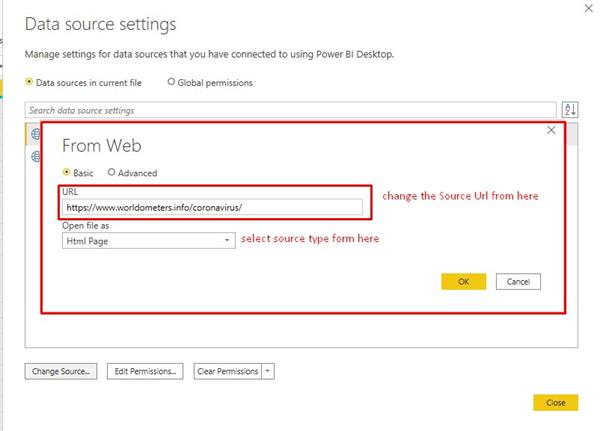The image size is (600, 431).
Task: Open the 'Open file as' Html Page dropdown
Action: tap(148, 240)
